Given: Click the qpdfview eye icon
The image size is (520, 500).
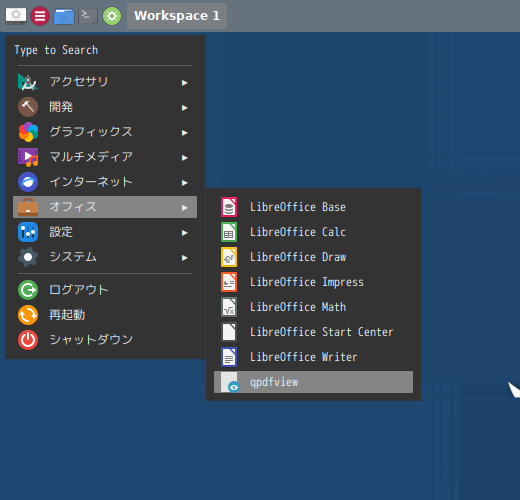Looking at the screenshot, I should pos(230,382).
